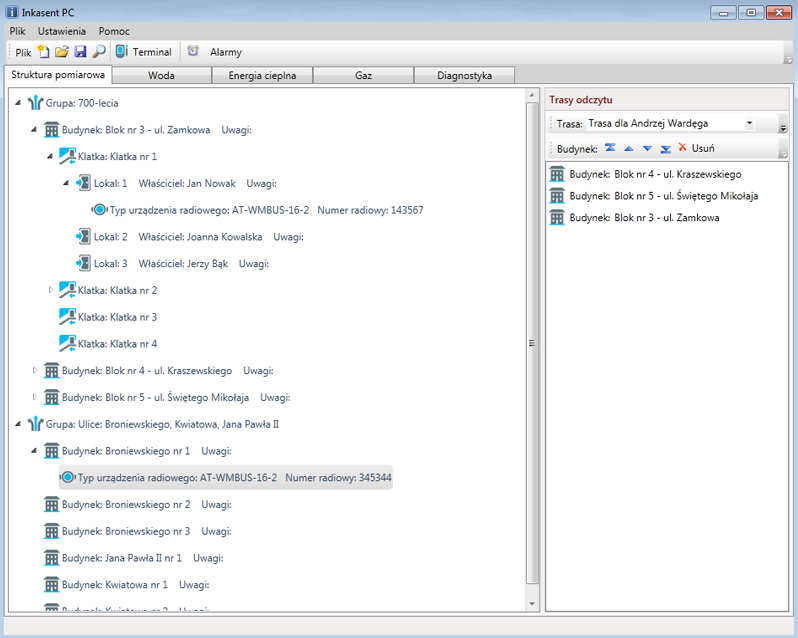Click the open folder toolbar icon
Screen dimensions: 798x638
point(61,51)
